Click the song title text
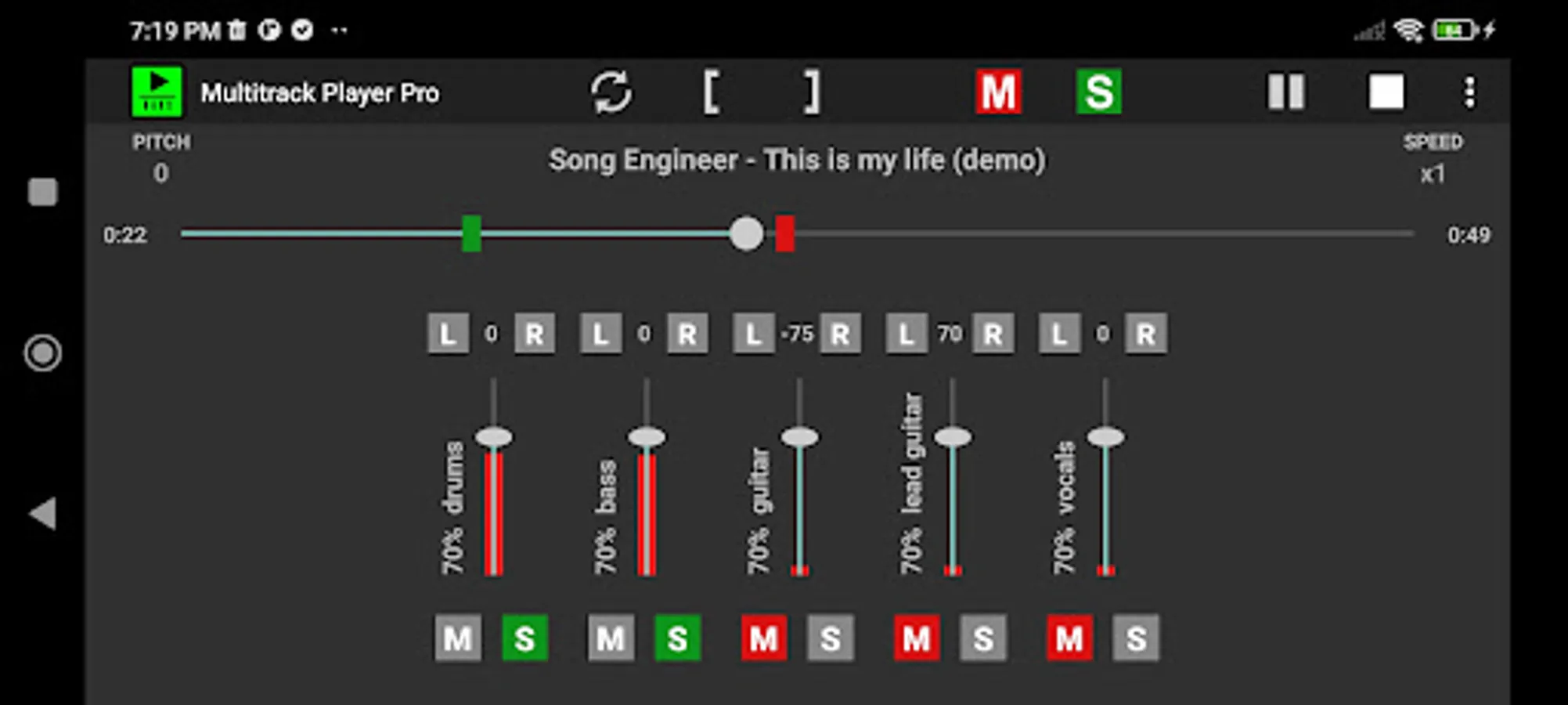 pyautogui.click(x=797, y=160)
